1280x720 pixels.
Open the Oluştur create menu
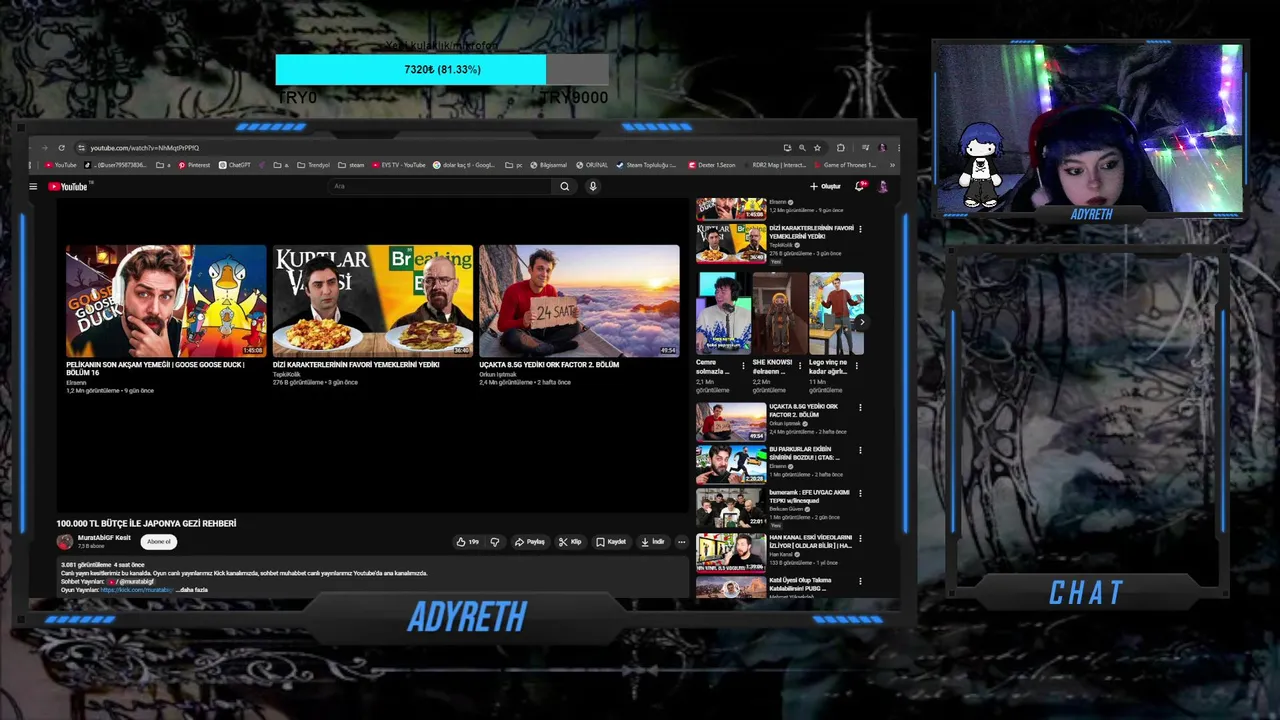click(825, 186)
